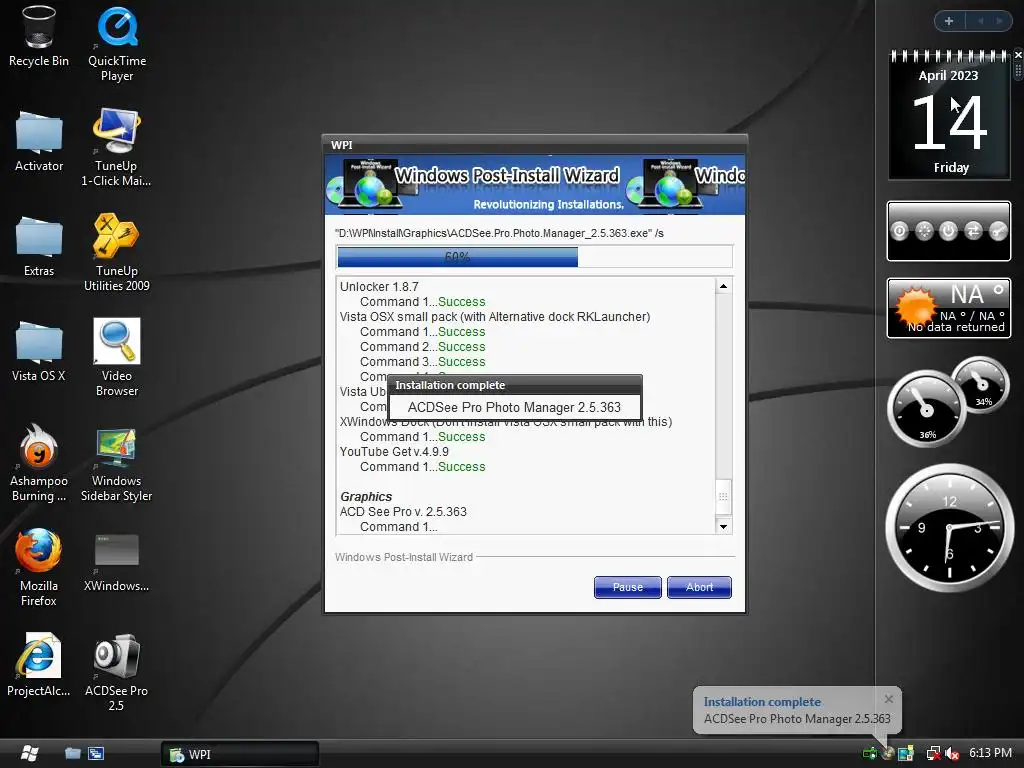Launch Mozilla Firefox shortcut
The width and height of the screenshot is (1024, 768).
39,568
